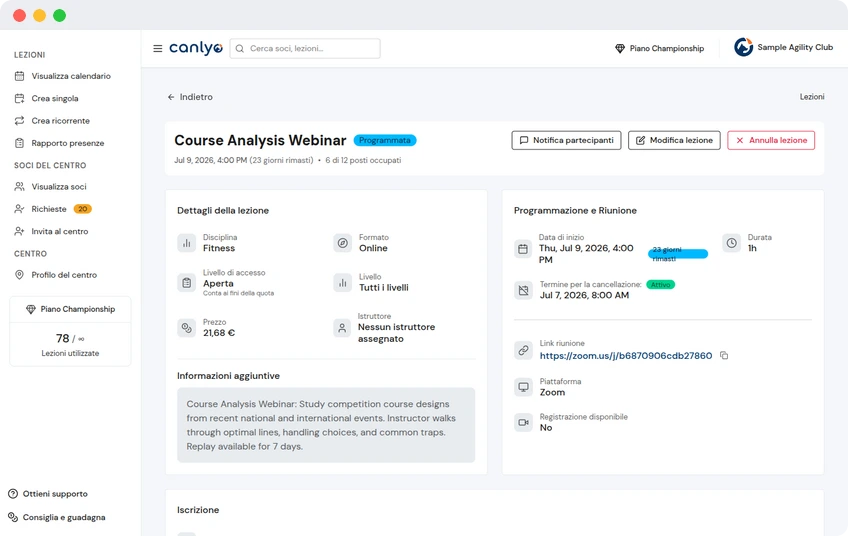This screenshot has height=536, width=848.
Task: Click the "23 giorni rimasti" blue badge
Action: click(x=678, y=254)
